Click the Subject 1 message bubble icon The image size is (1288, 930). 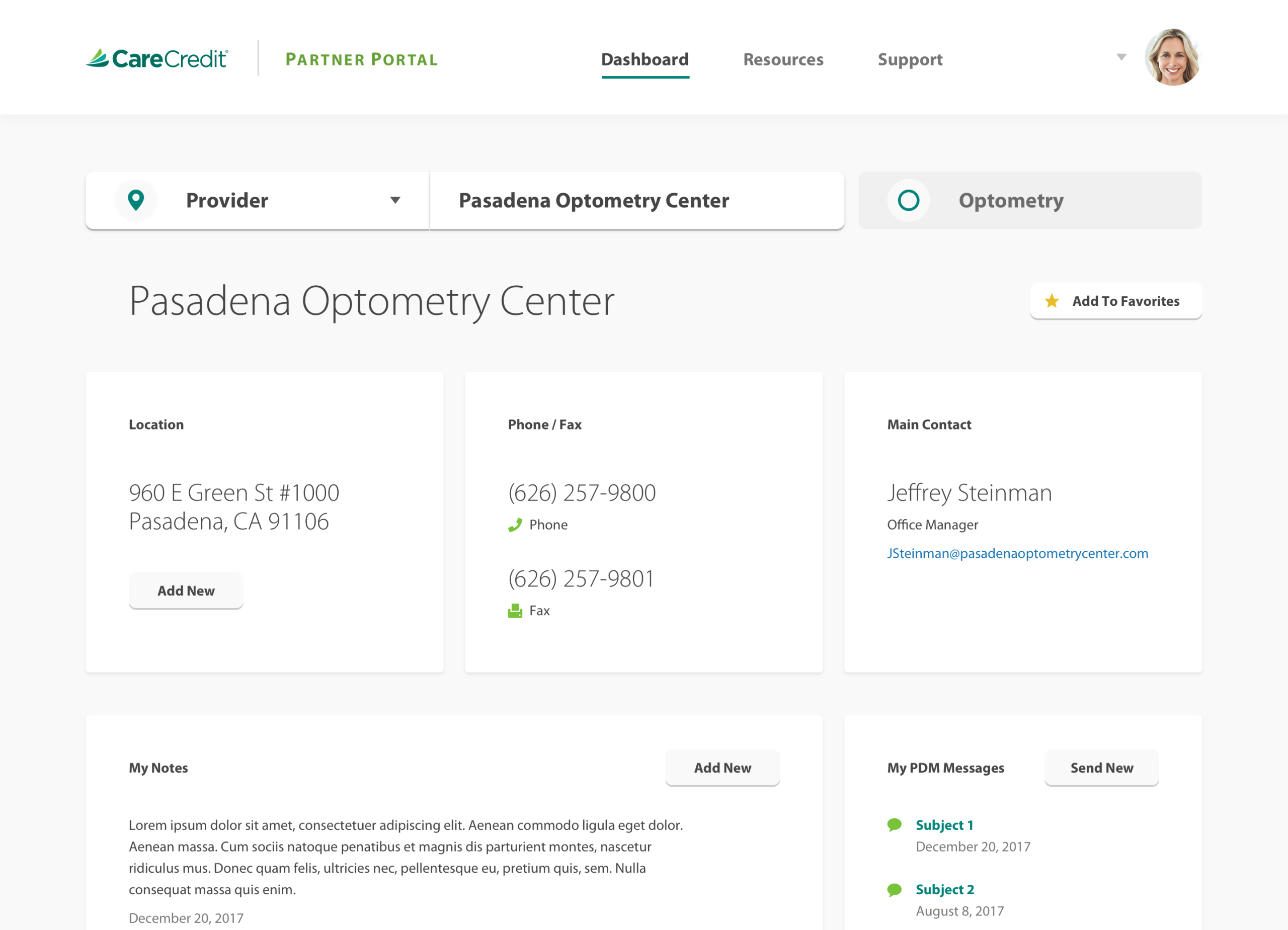click(x=895, y=825)
